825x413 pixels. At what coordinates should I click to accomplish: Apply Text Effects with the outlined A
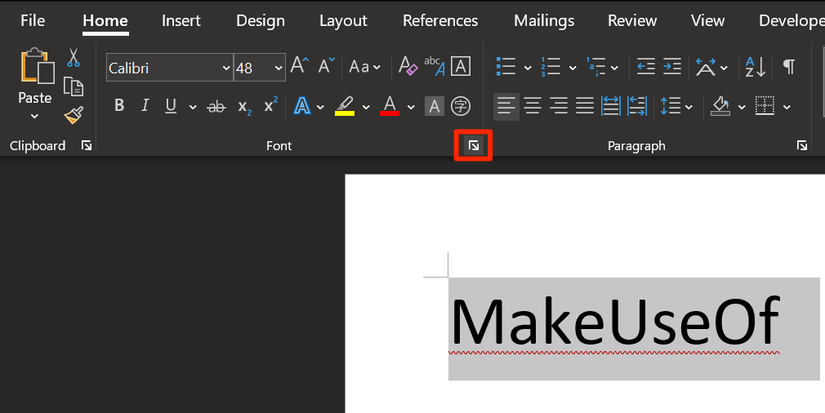pos(302,106)
